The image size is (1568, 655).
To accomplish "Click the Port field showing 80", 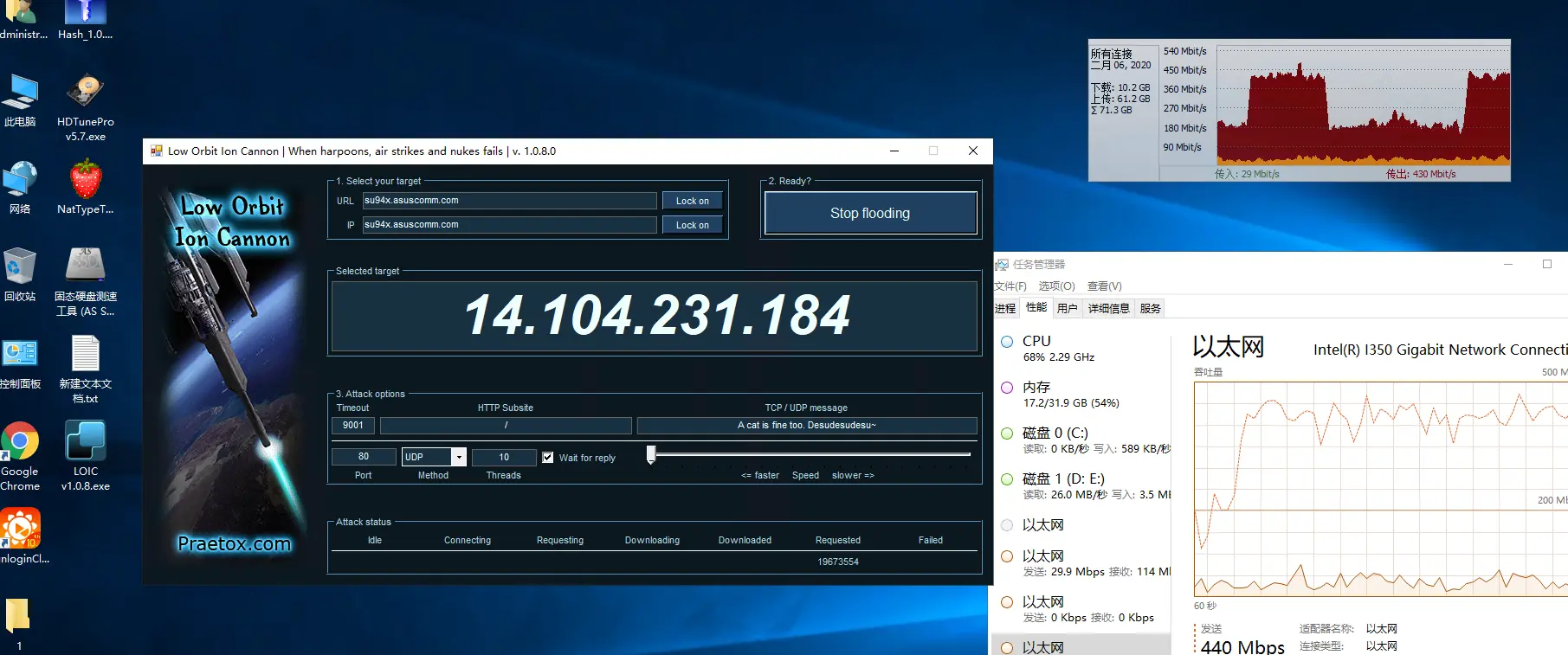I will point(364,457).
